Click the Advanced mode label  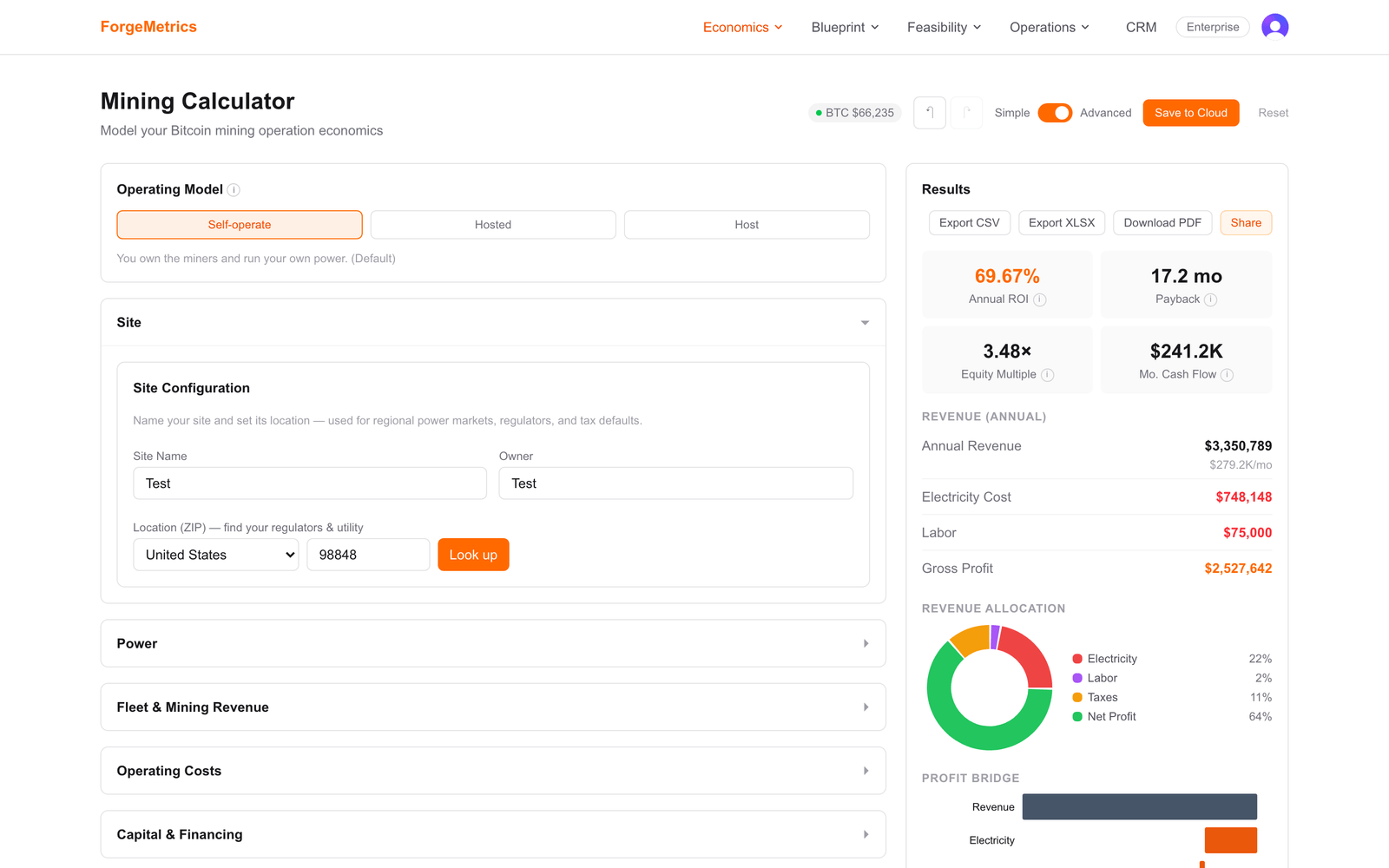tap(1105, 113)
